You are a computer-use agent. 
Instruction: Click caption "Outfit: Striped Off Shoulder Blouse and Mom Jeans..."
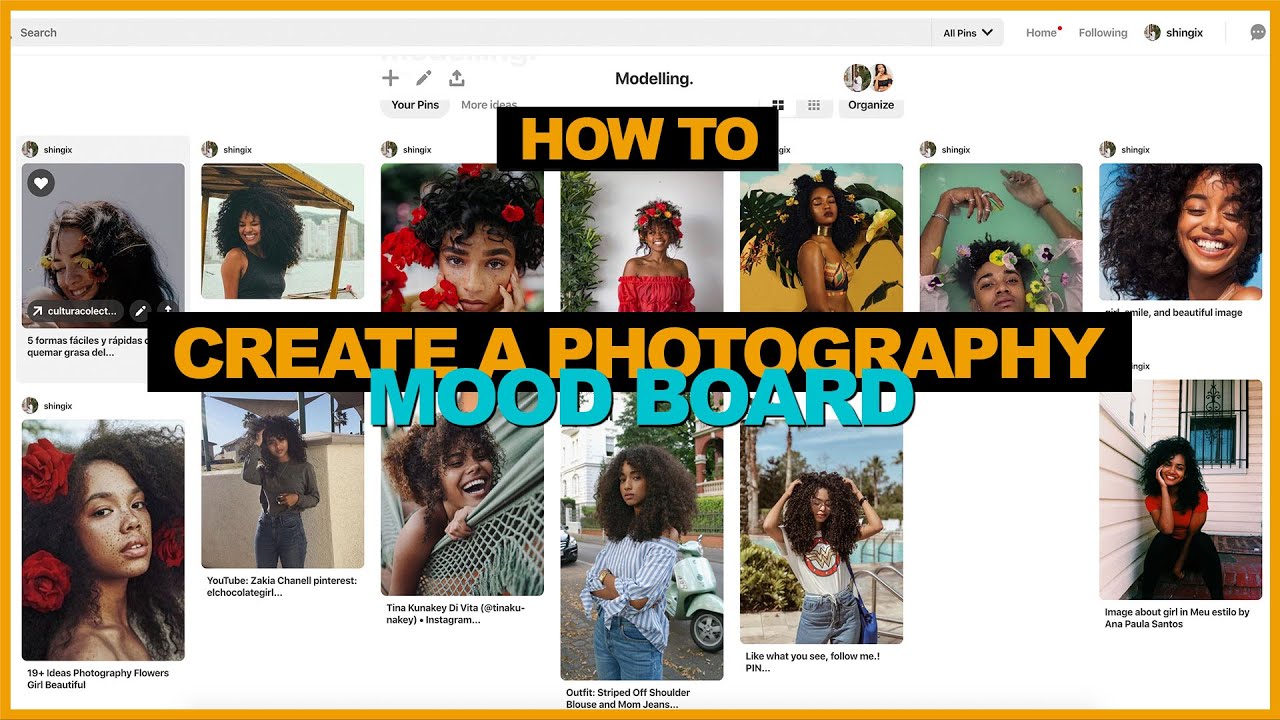[x=628, y=698]
